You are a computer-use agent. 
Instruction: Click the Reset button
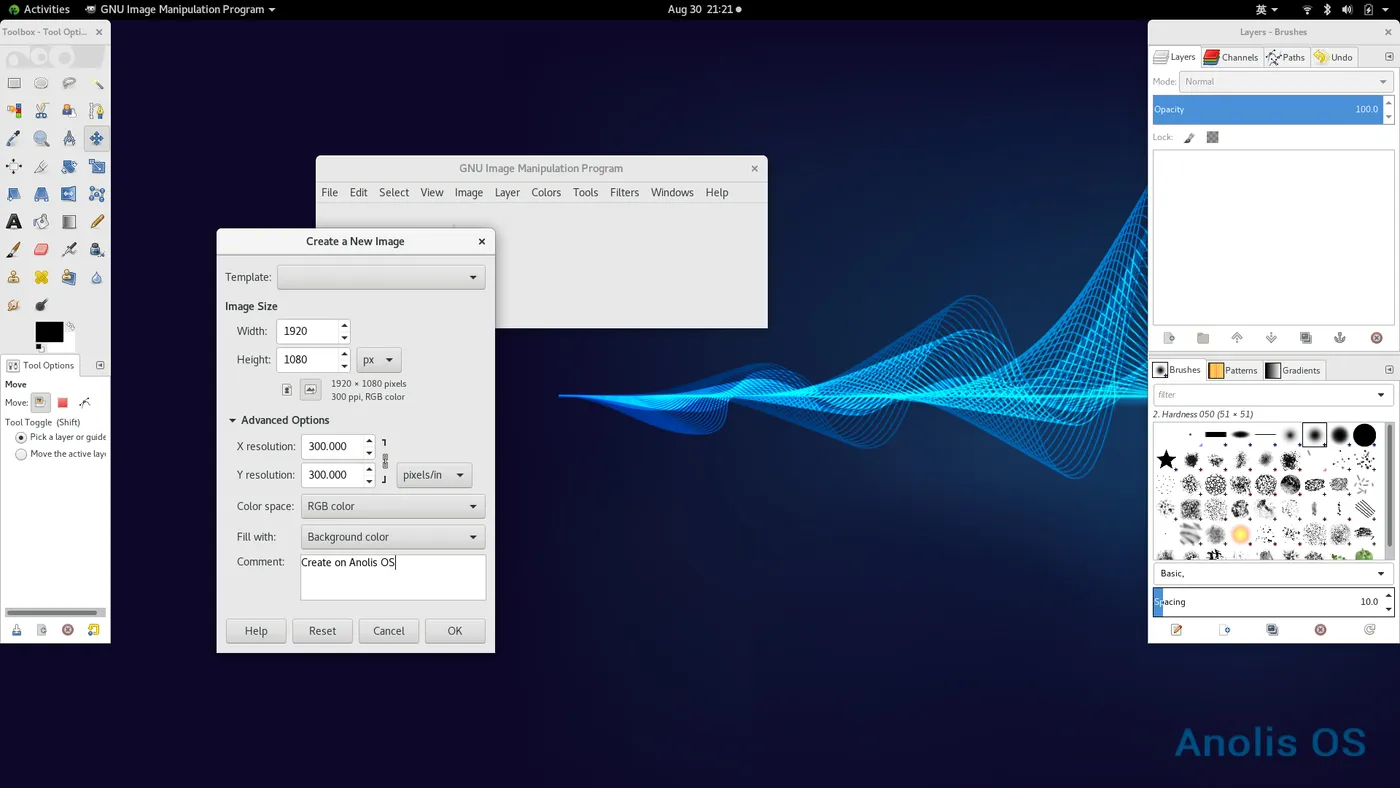[x=322, y=631]
